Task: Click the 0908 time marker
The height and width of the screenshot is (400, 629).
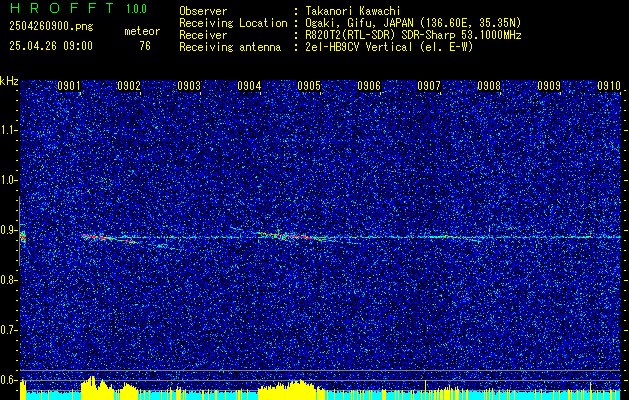Action: [489, 86]
